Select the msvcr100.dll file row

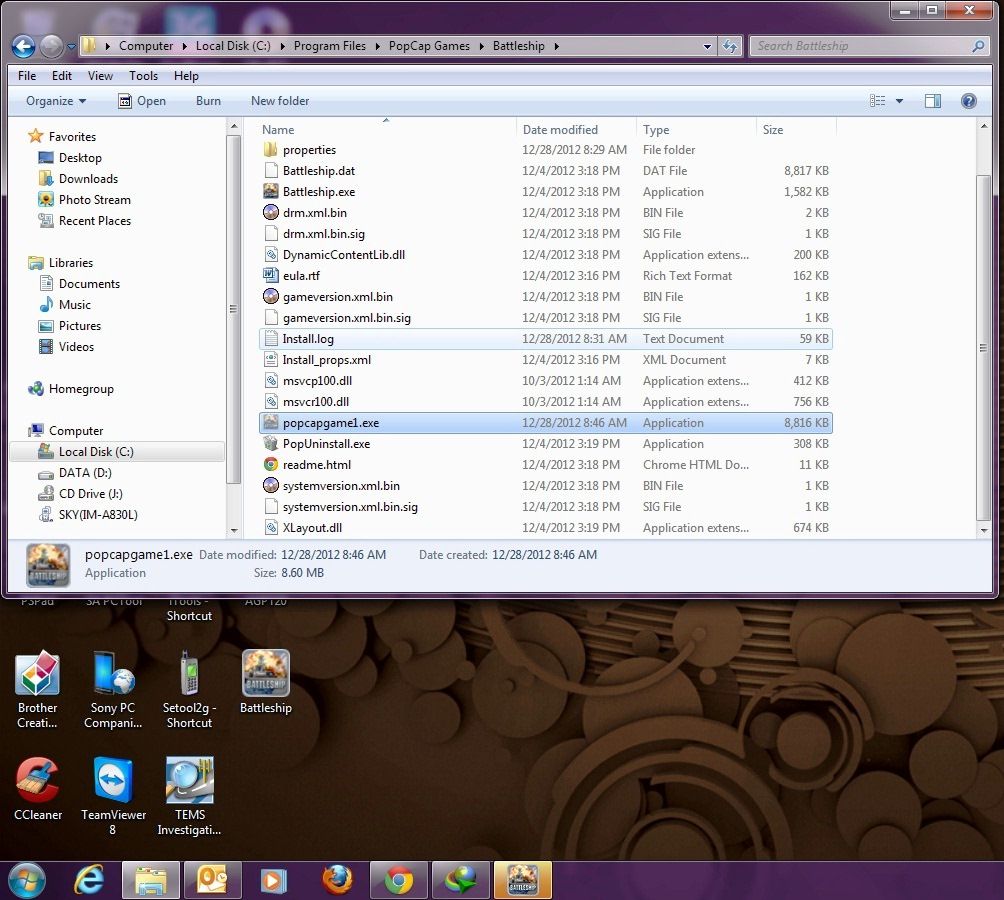[x=546, y=401]
